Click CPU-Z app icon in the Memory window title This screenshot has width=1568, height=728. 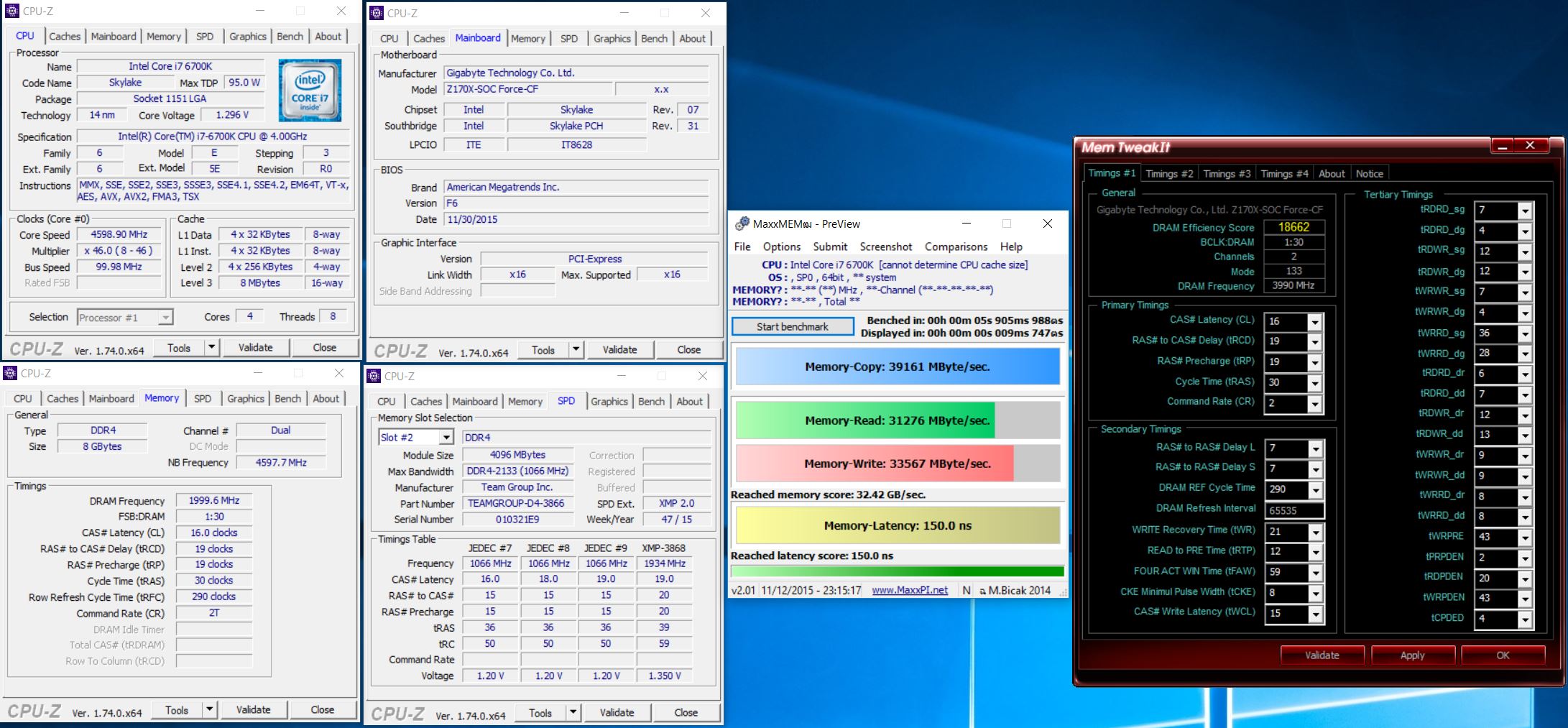pos(11,373)
